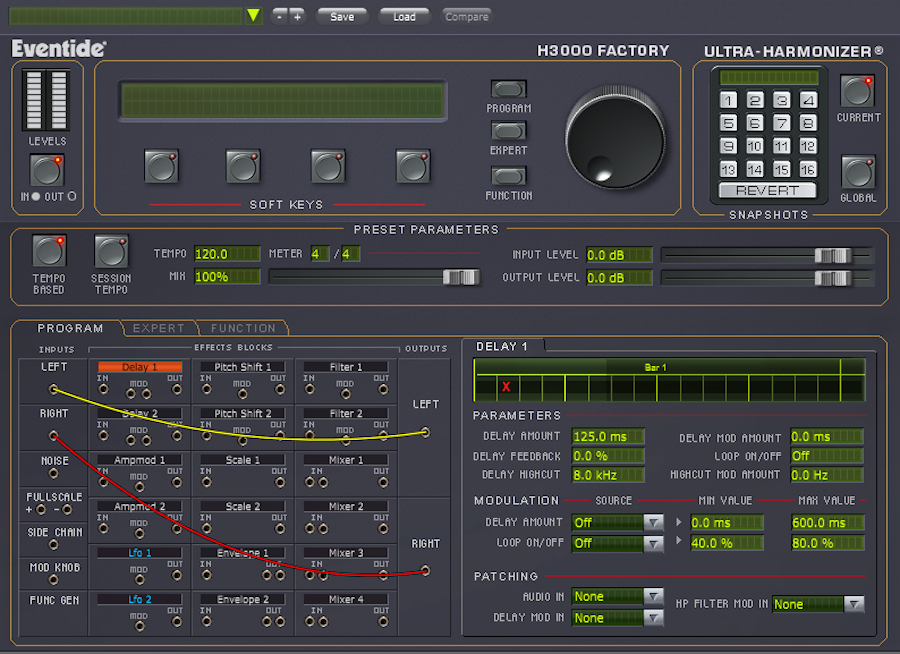
Task: Click the Save preset button
Action: (342, 17)
